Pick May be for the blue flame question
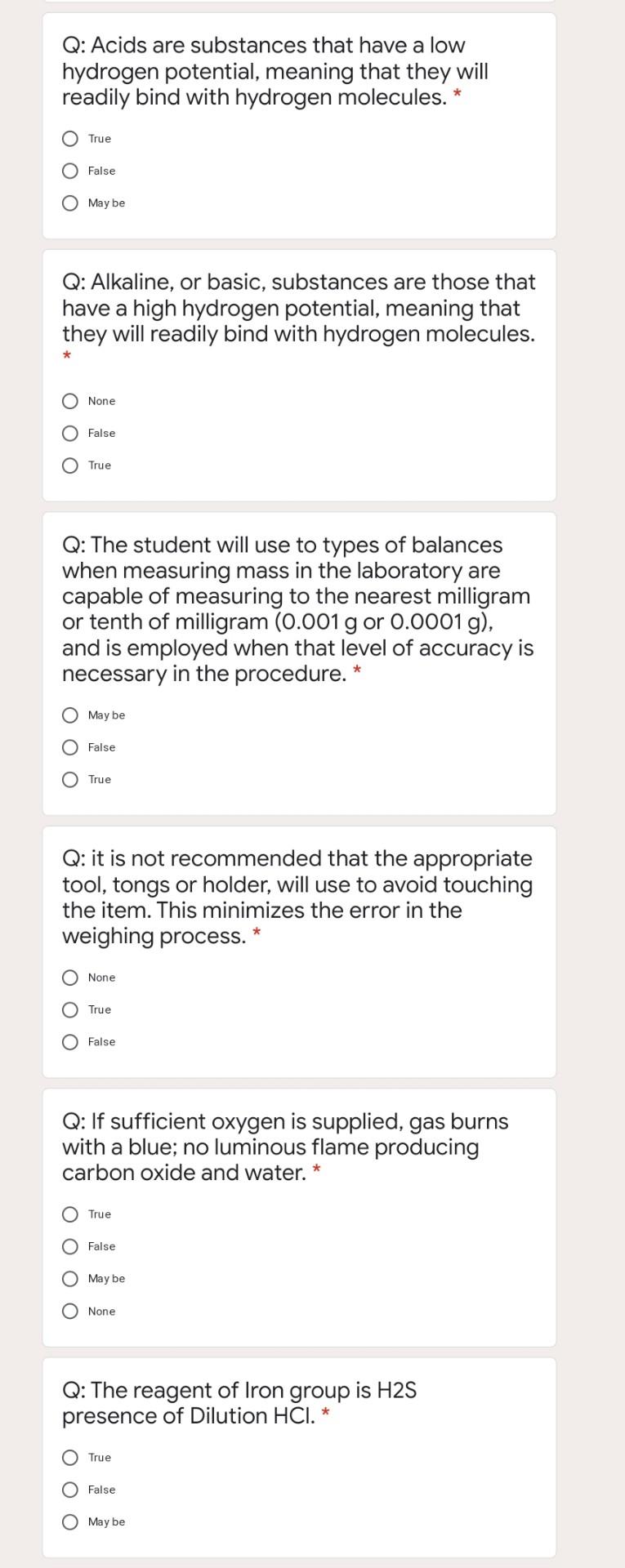The image size is (625, 1568). tap(71, 1278)
